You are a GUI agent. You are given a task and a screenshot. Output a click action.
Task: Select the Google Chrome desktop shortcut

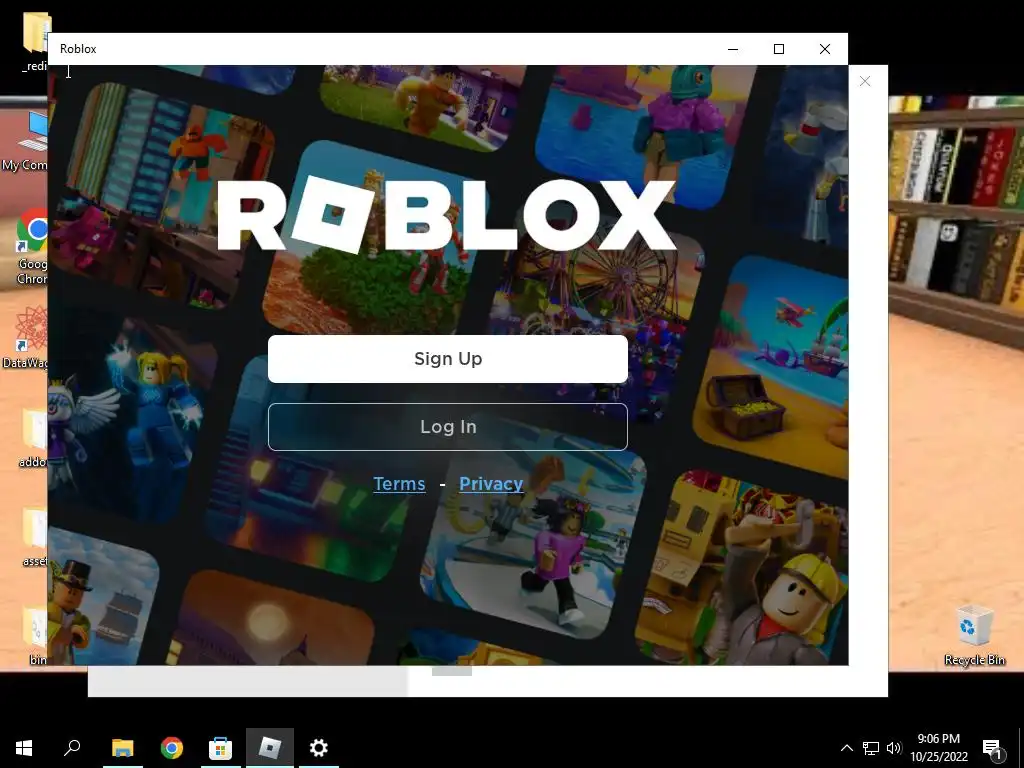[x=31, y=247]
